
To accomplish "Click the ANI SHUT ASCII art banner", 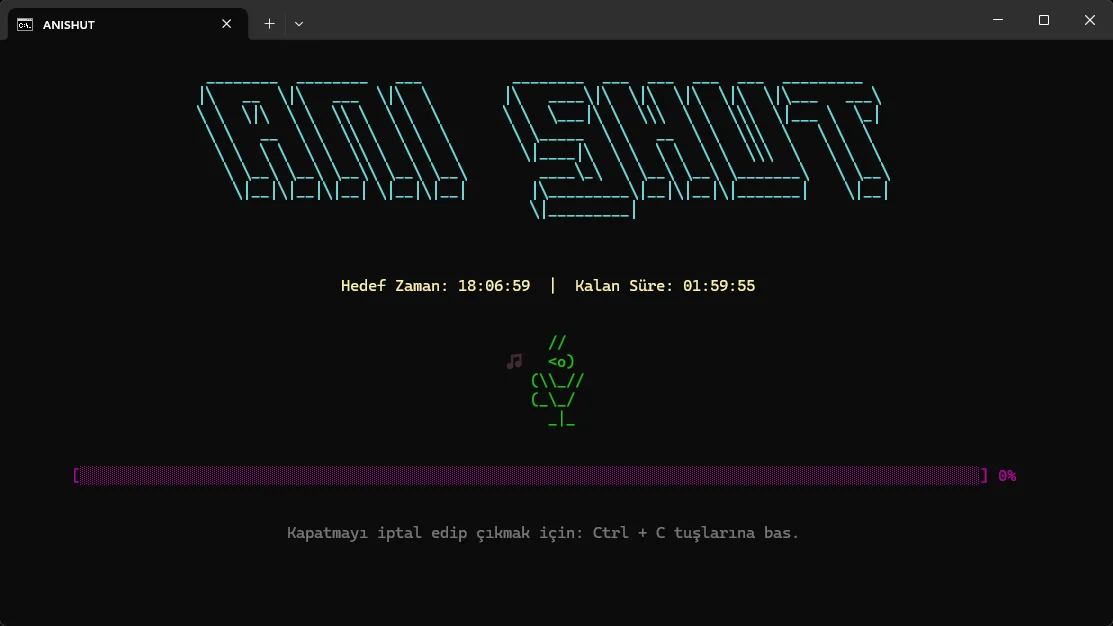I will pos(543,150).
